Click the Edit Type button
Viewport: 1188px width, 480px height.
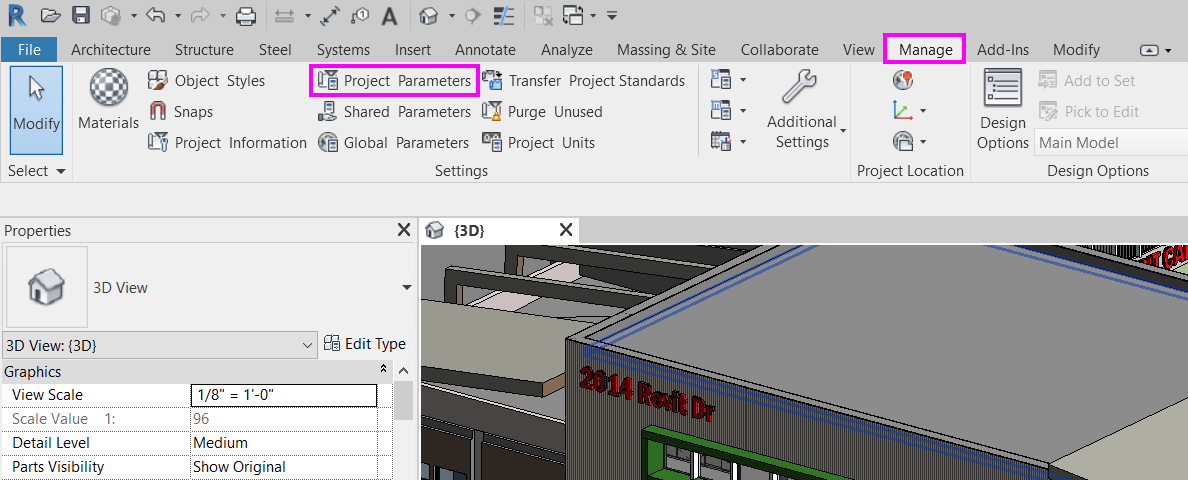click(365, 344)
